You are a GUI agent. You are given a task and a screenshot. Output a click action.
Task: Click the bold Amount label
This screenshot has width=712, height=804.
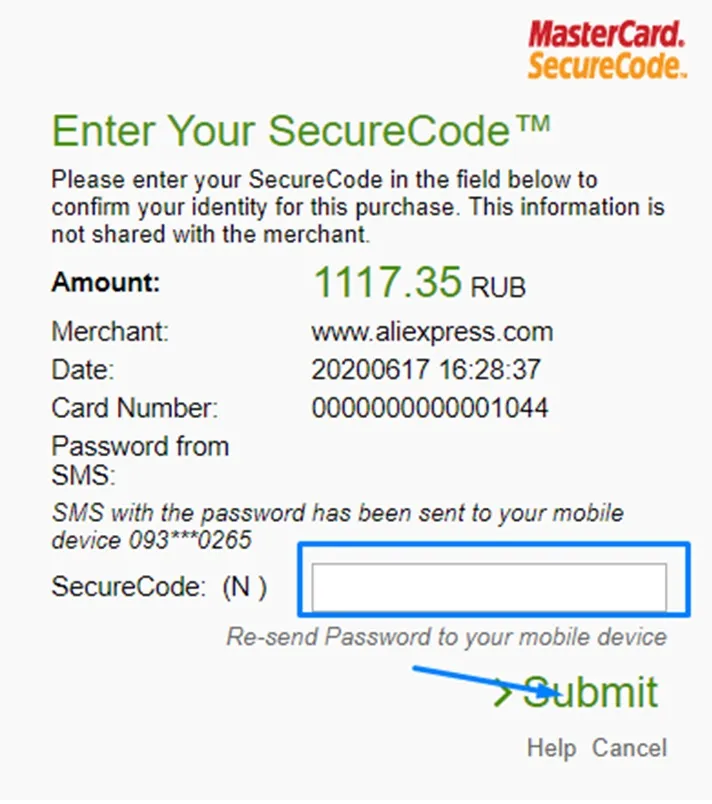pyautogui.click(x=105, y=283)
